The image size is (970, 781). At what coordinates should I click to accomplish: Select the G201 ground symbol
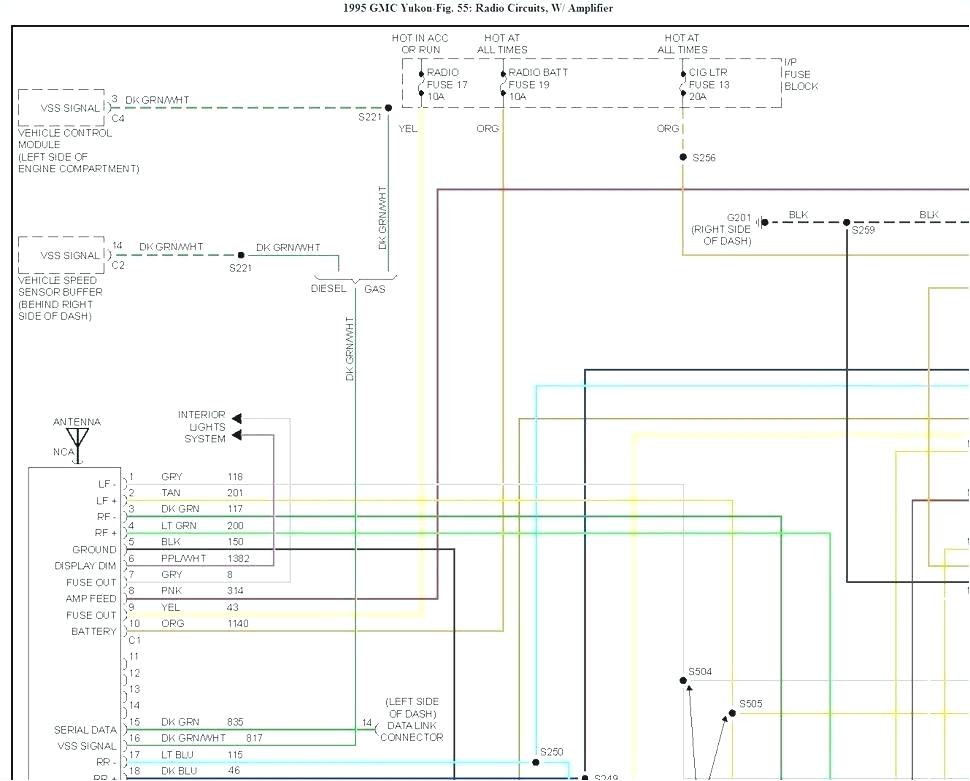(x=759, y=221)
